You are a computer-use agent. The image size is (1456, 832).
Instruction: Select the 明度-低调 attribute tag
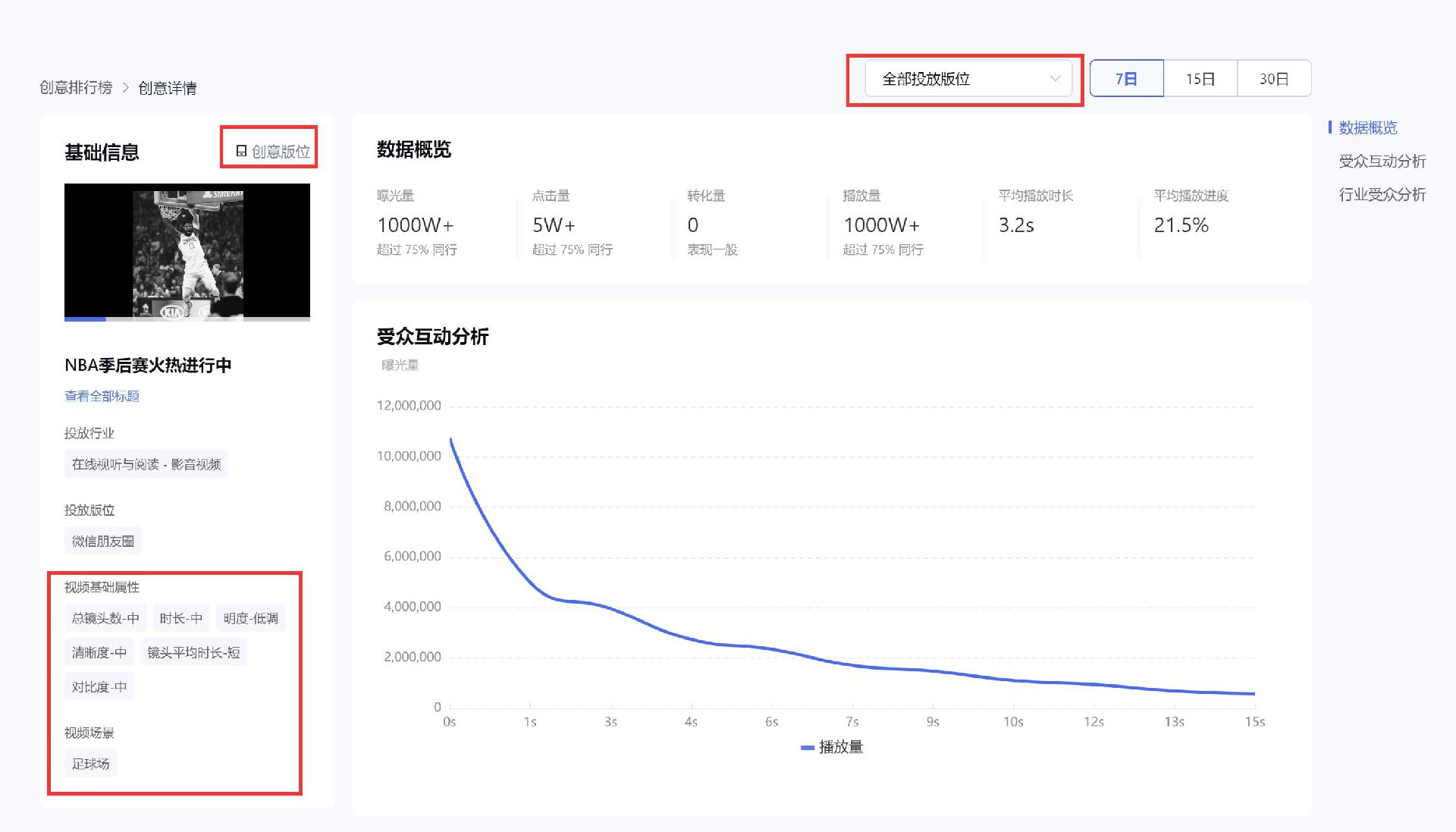[x=250, y=617]
